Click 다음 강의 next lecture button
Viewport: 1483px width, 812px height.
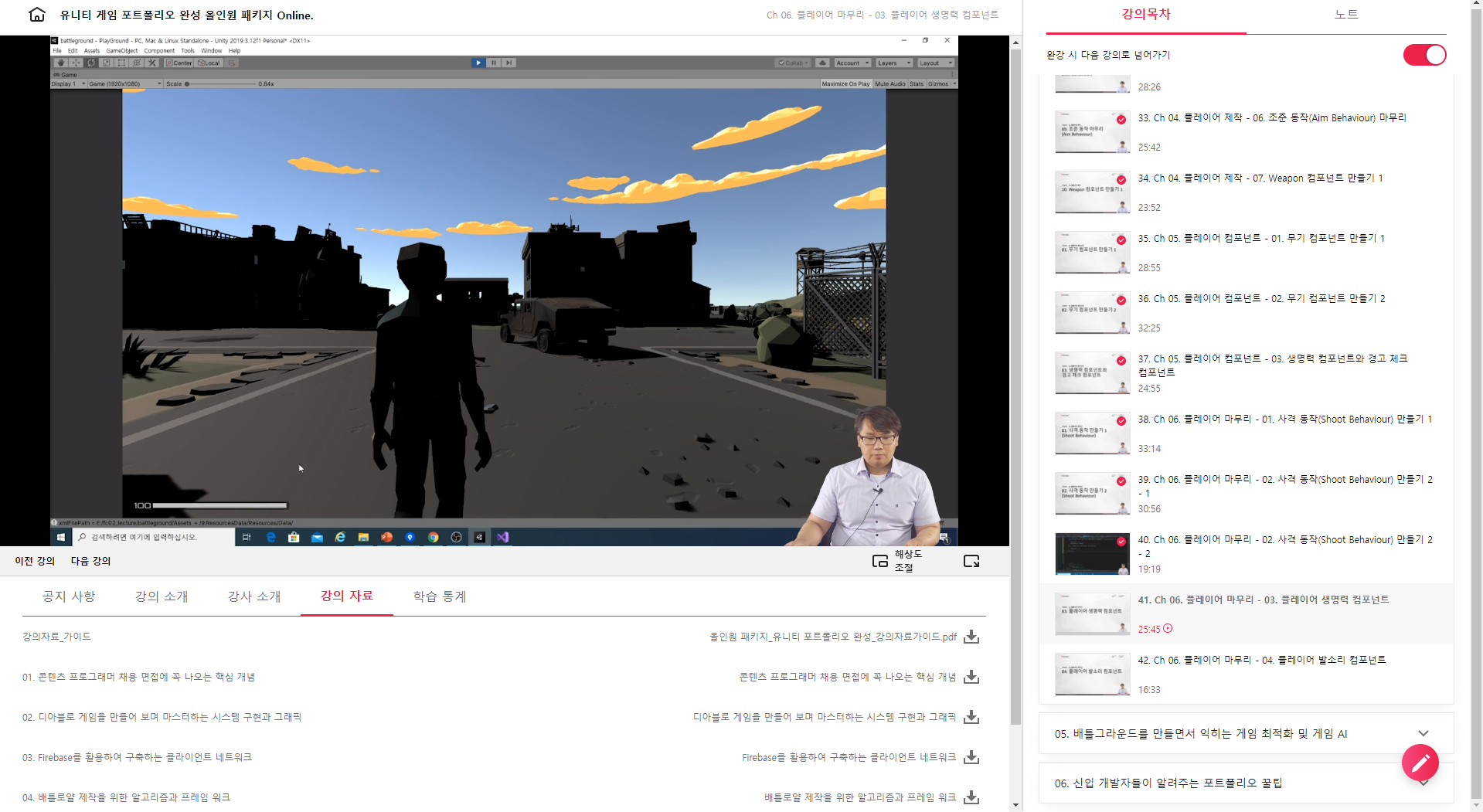[90, 561]
